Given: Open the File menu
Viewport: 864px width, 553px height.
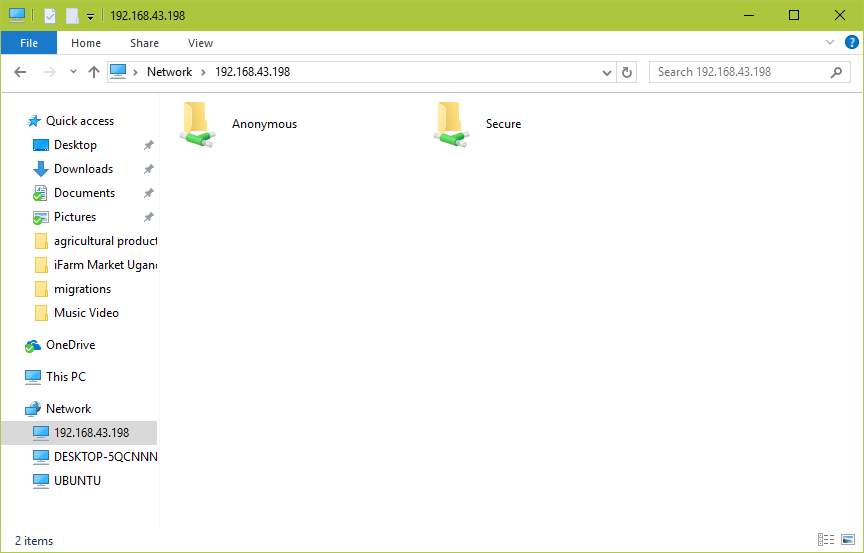Looking at the screenshot, I should (x=29, y=43).
